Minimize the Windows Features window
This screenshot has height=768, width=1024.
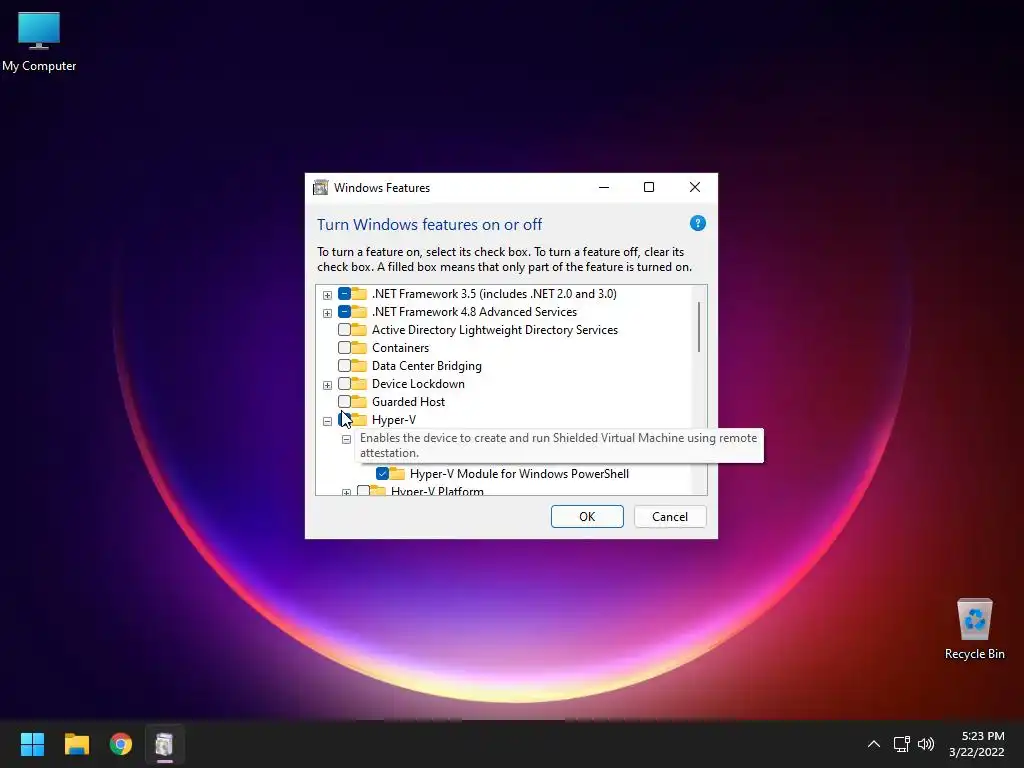tap(604, 187)
